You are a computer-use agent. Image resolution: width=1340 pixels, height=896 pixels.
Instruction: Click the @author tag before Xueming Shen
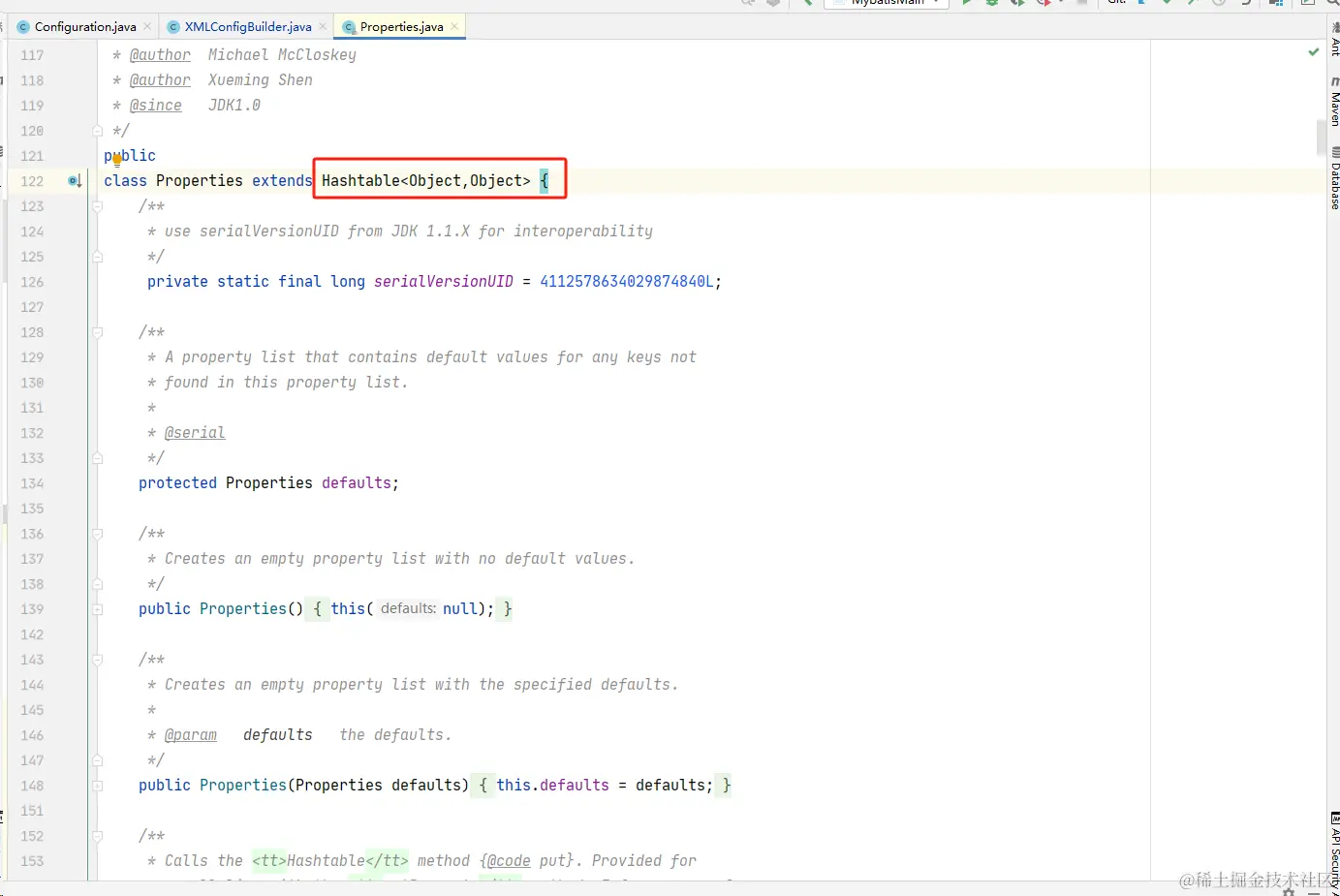tap(160, 80)
